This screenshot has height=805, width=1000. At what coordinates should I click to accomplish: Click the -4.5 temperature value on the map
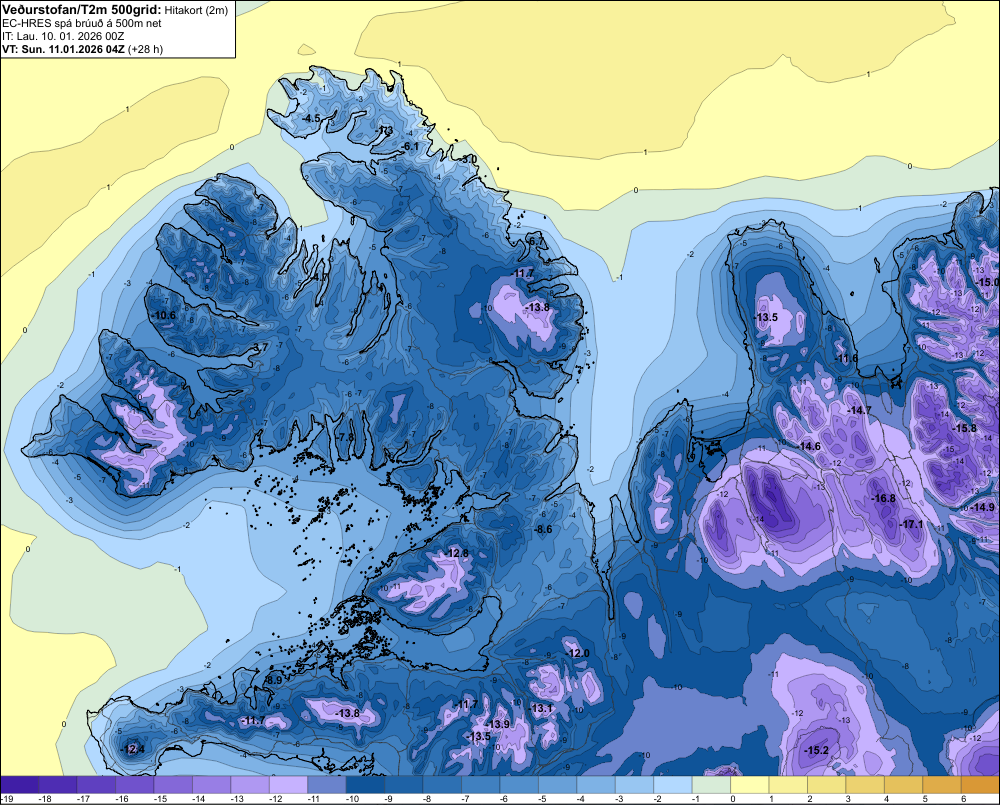[x=311, y=119]
